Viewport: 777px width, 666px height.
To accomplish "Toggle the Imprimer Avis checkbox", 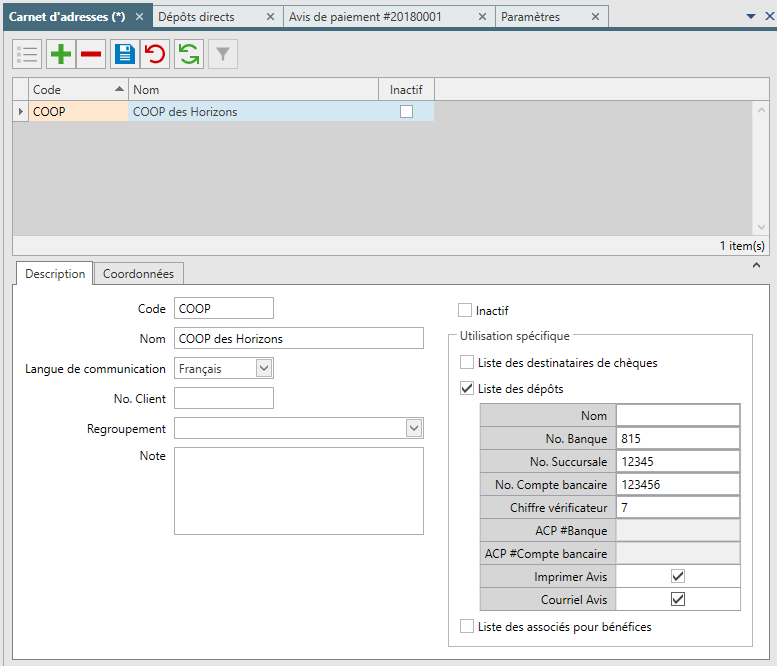I will 678,576.
